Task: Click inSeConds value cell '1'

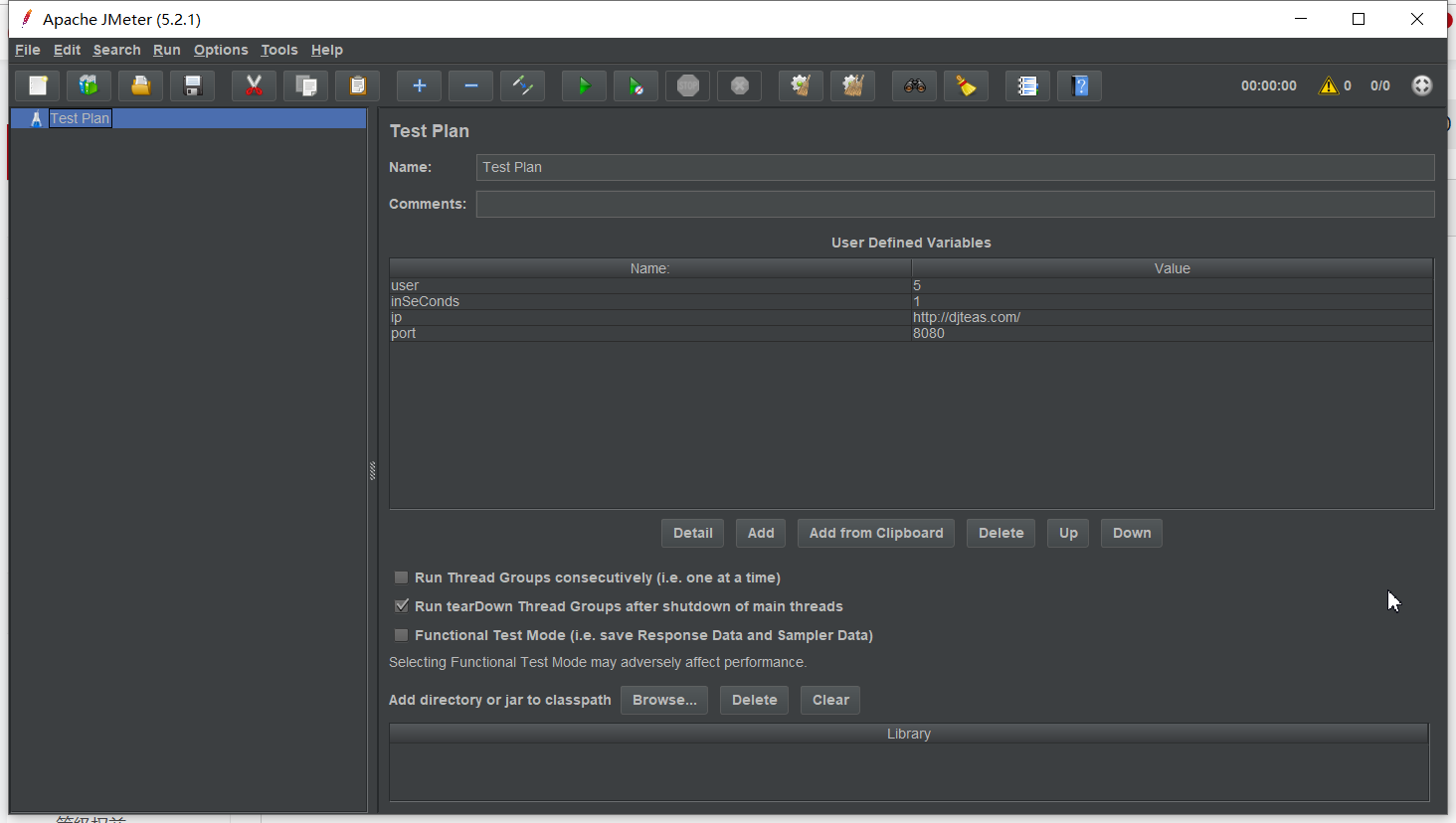Action: pyautogui.click(x=1173, y=301)
